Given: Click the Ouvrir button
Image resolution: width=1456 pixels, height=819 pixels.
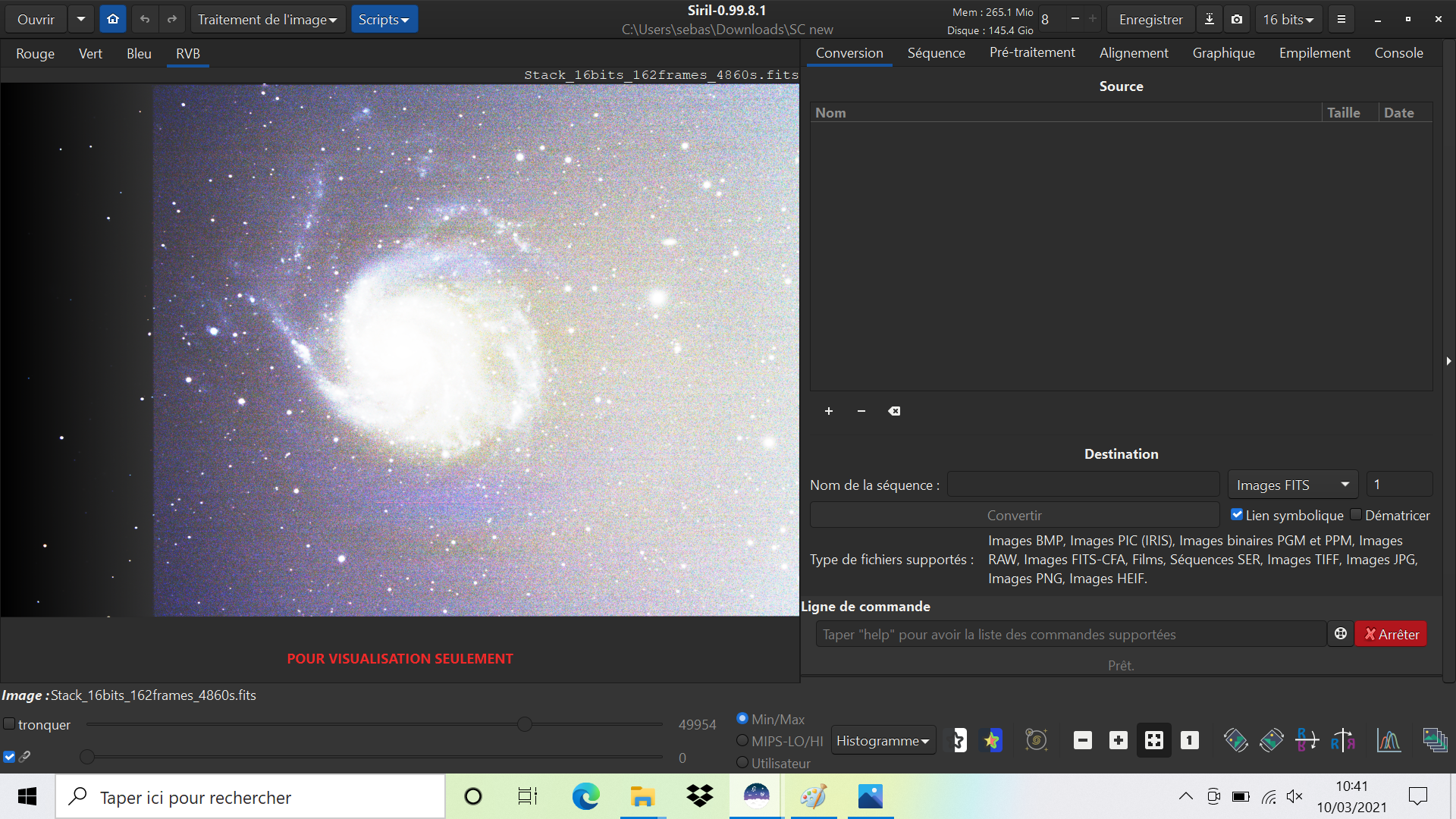Looking at the screenshot, I should tap(36, 19).
